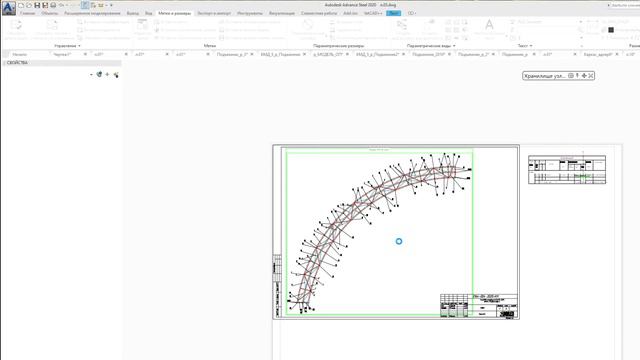Open the Вывод ribbon tab

pos(133,13)
